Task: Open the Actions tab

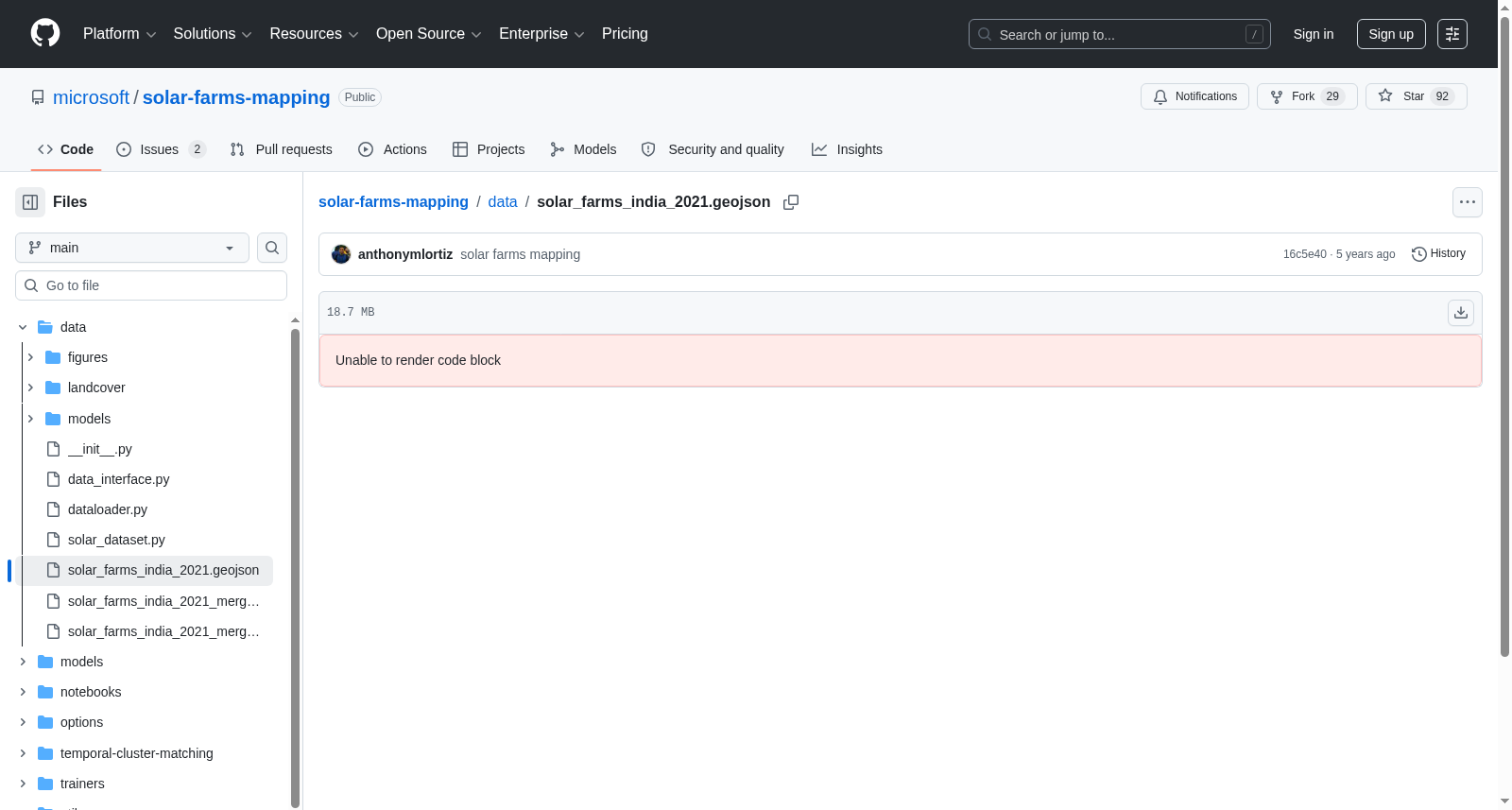Action: click(x=393, y=149)
